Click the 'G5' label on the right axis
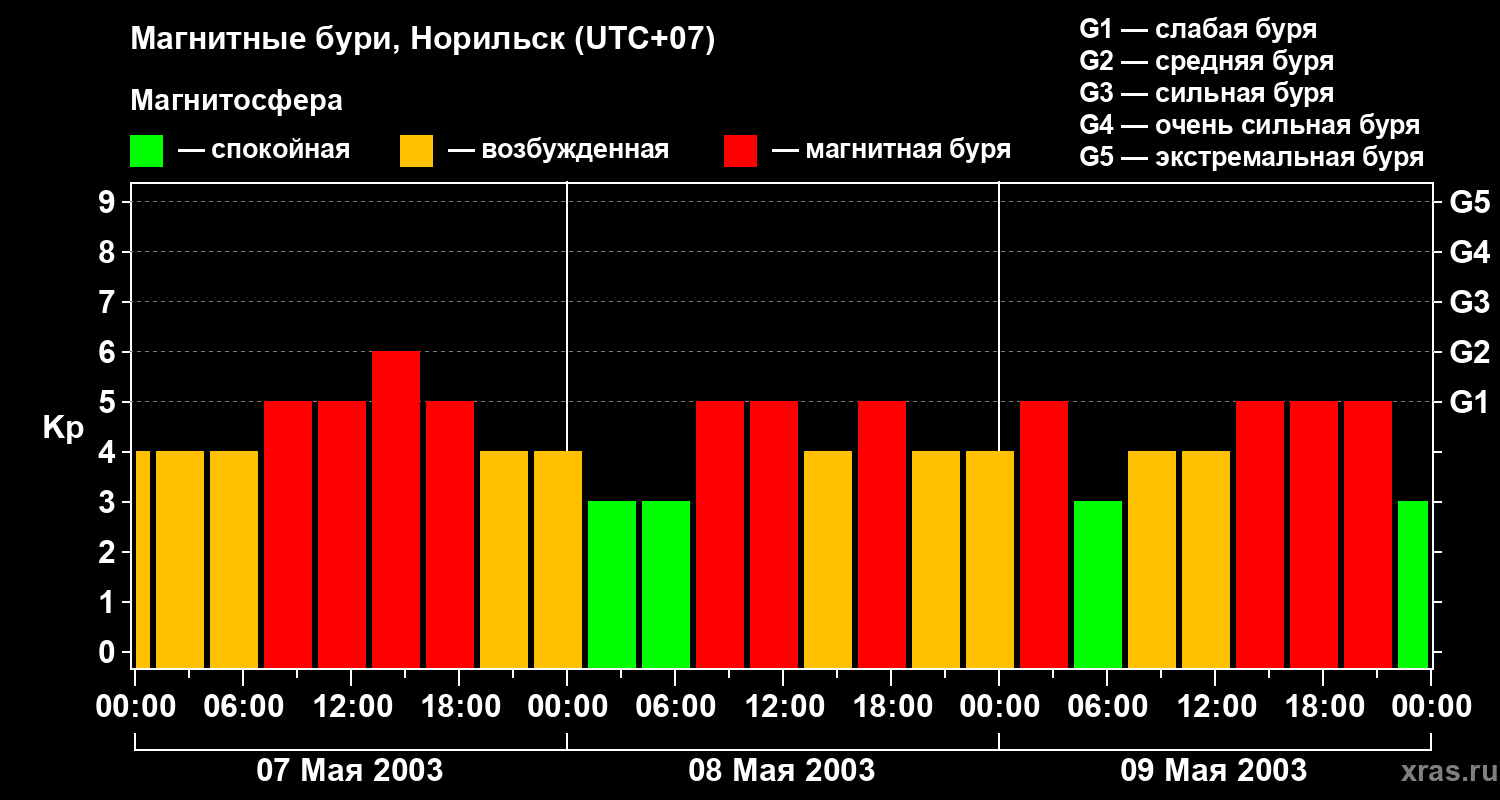Image resolution: width=1500 pixels, height=800 pixels. 1469,203
